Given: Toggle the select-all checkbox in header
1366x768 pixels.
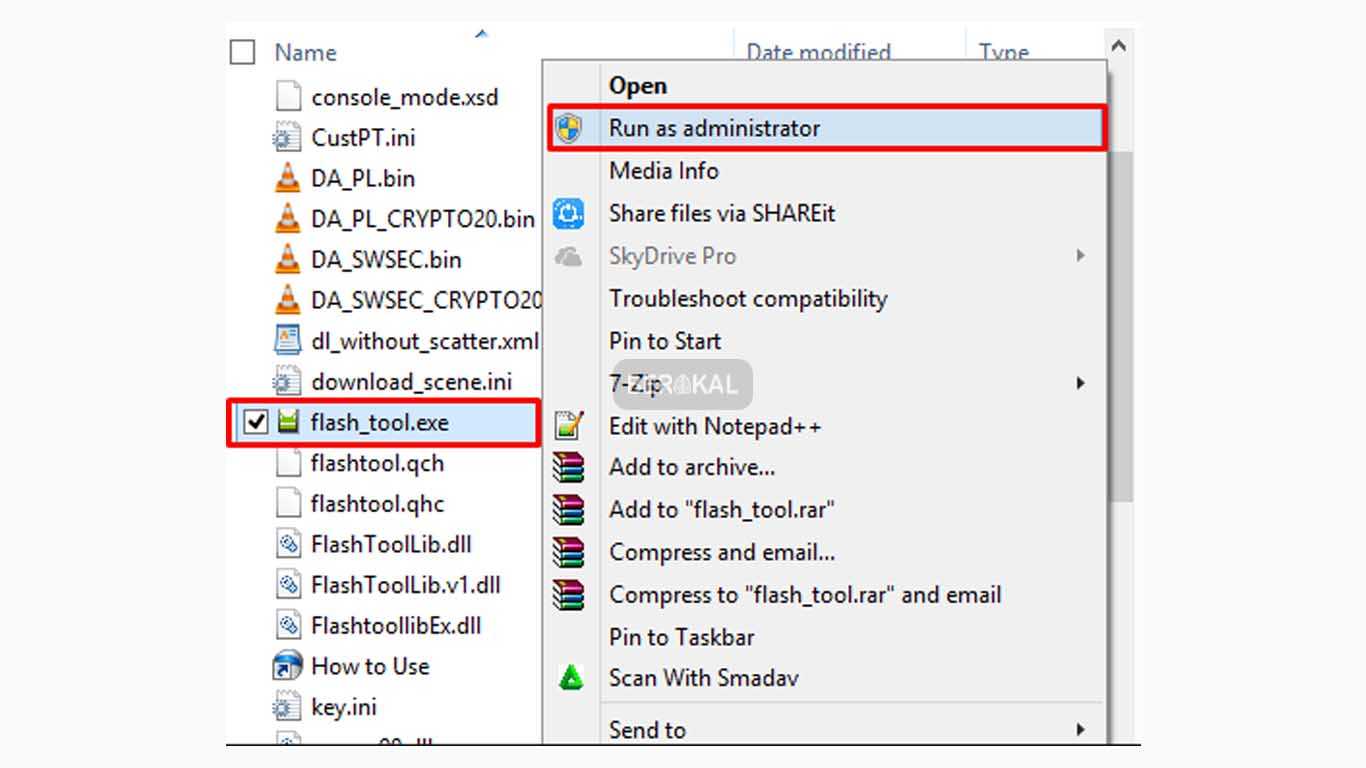Looking at the screenshot, I should point(243,52).
